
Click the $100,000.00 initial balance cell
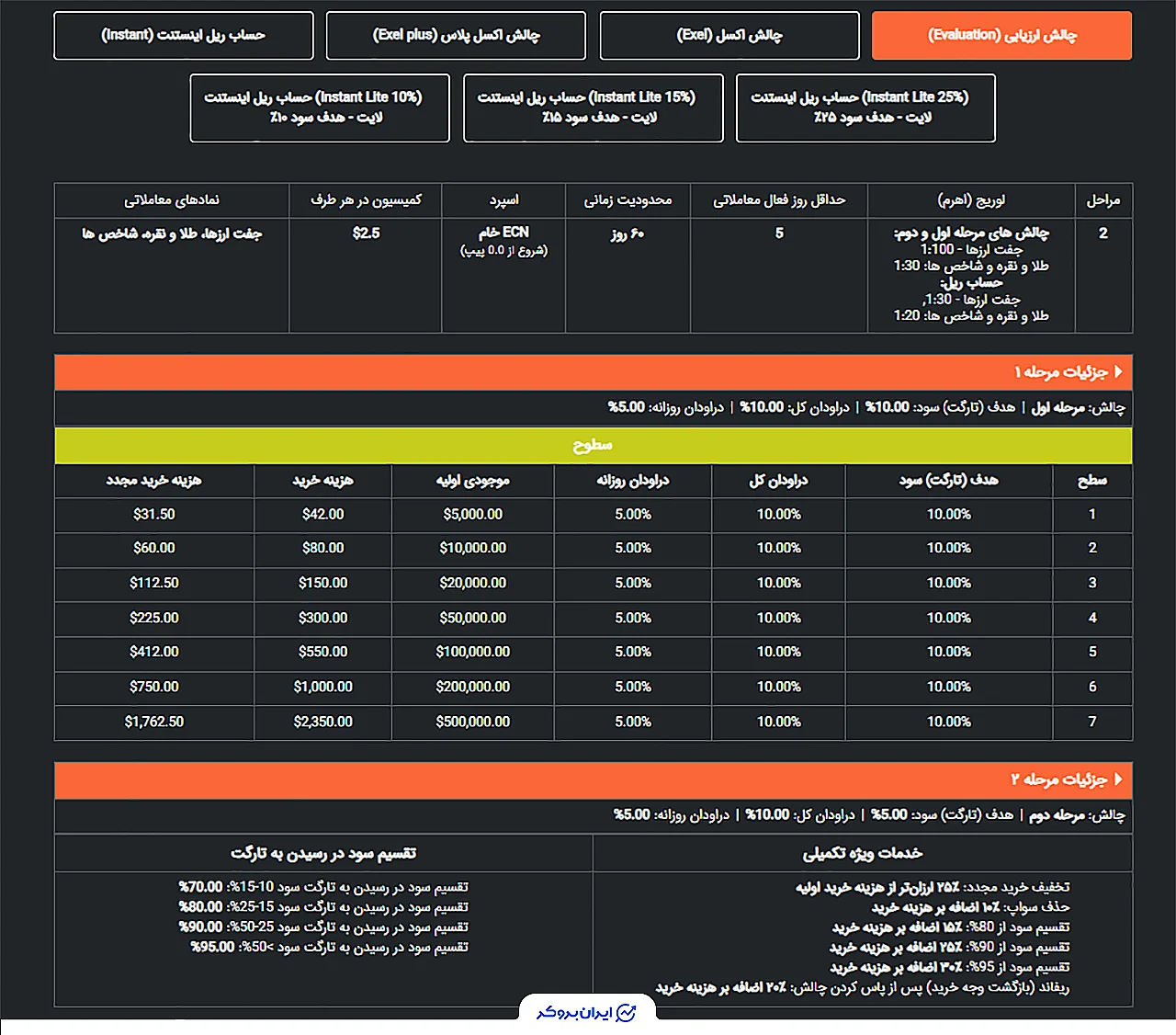point(473,653)
